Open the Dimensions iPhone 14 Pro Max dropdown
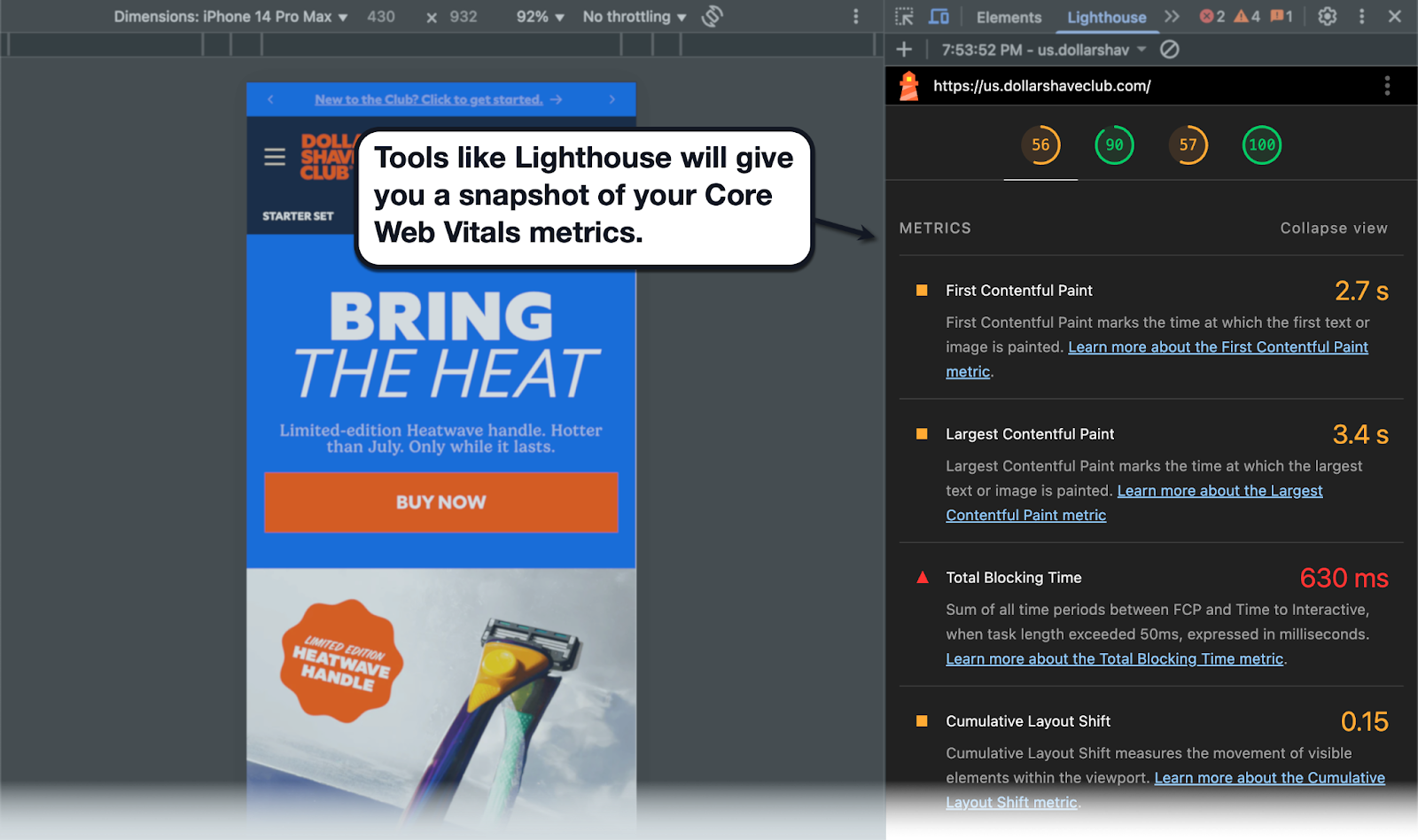Viewport: 1418px width, 840px height. 230,17
